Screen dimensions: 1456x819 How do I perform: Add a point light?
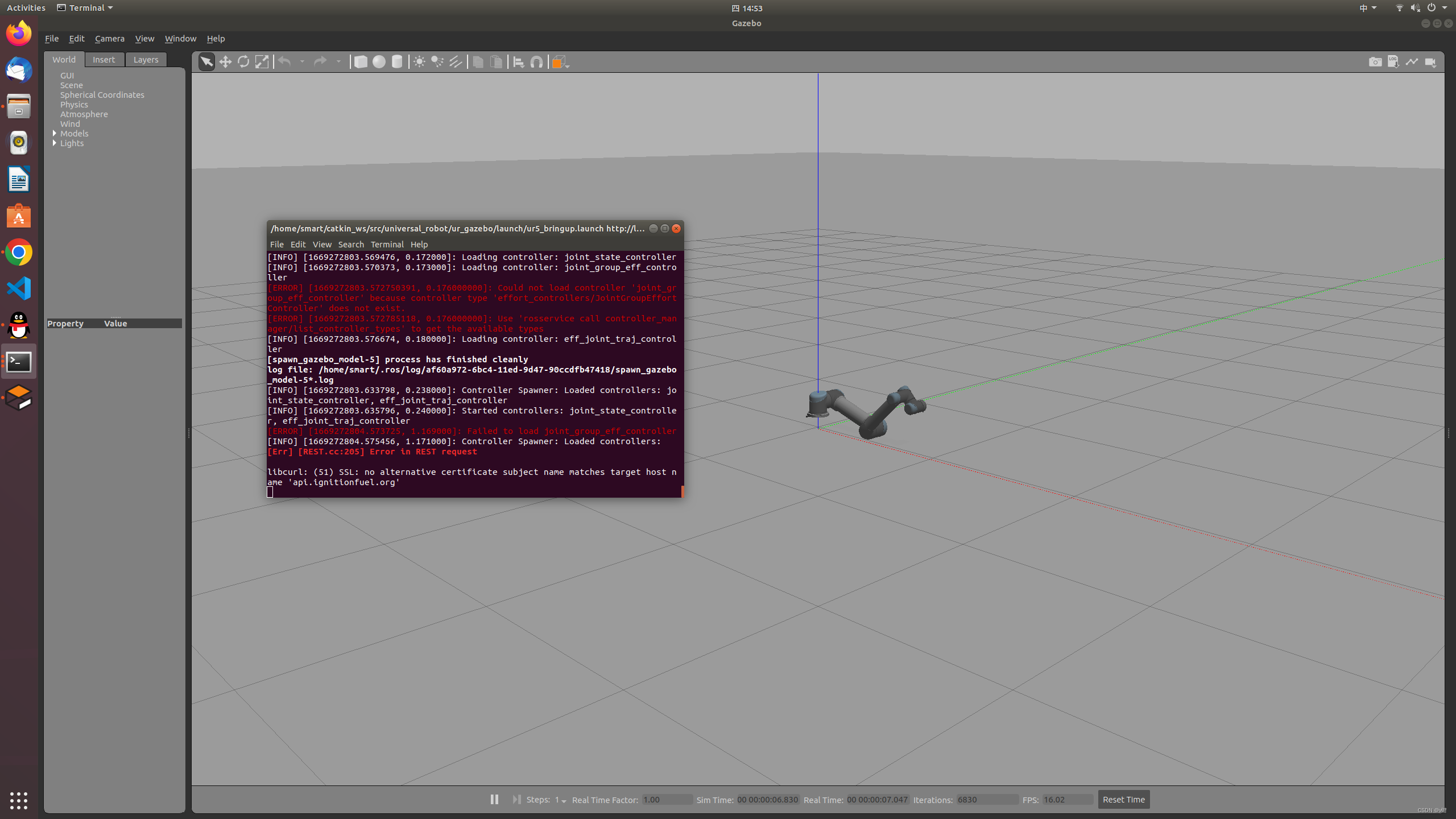[419, 61]
